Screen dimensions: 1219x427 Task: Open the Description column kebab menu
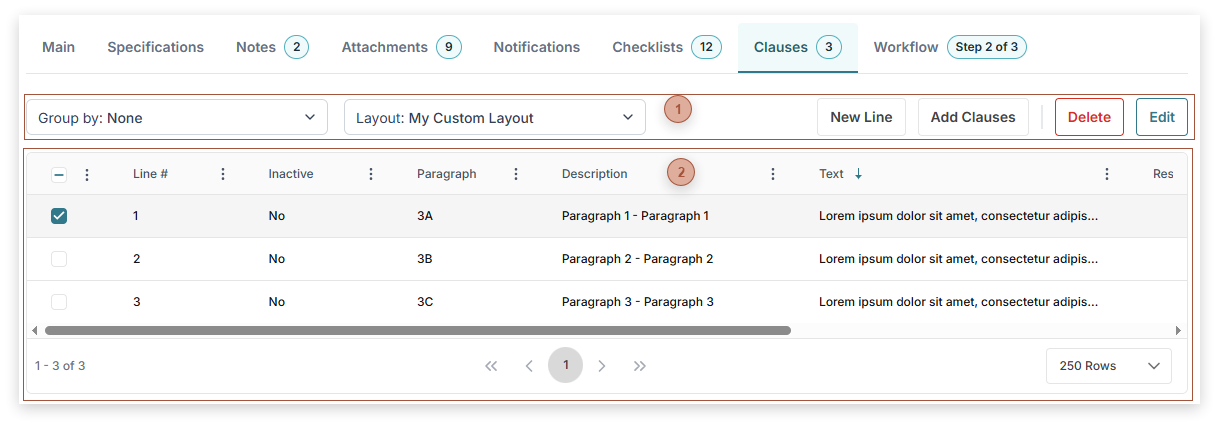click(773, 174)
